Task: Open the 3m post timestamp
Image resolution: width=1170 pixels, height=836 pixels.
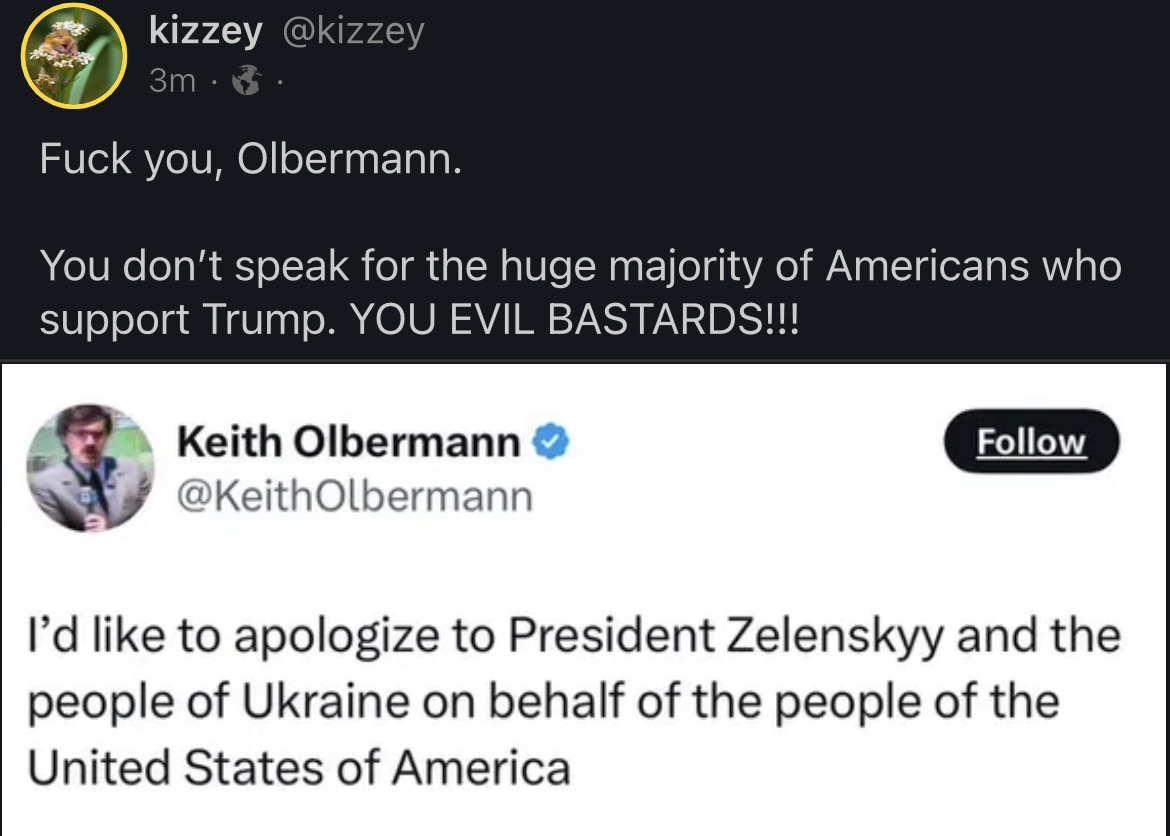Action: click(x=172, y=82)
